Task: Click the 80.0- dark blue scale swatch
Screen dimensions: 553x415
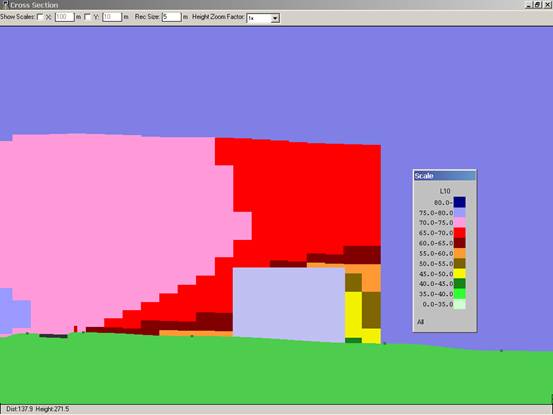Action: (x=459, y=202)
